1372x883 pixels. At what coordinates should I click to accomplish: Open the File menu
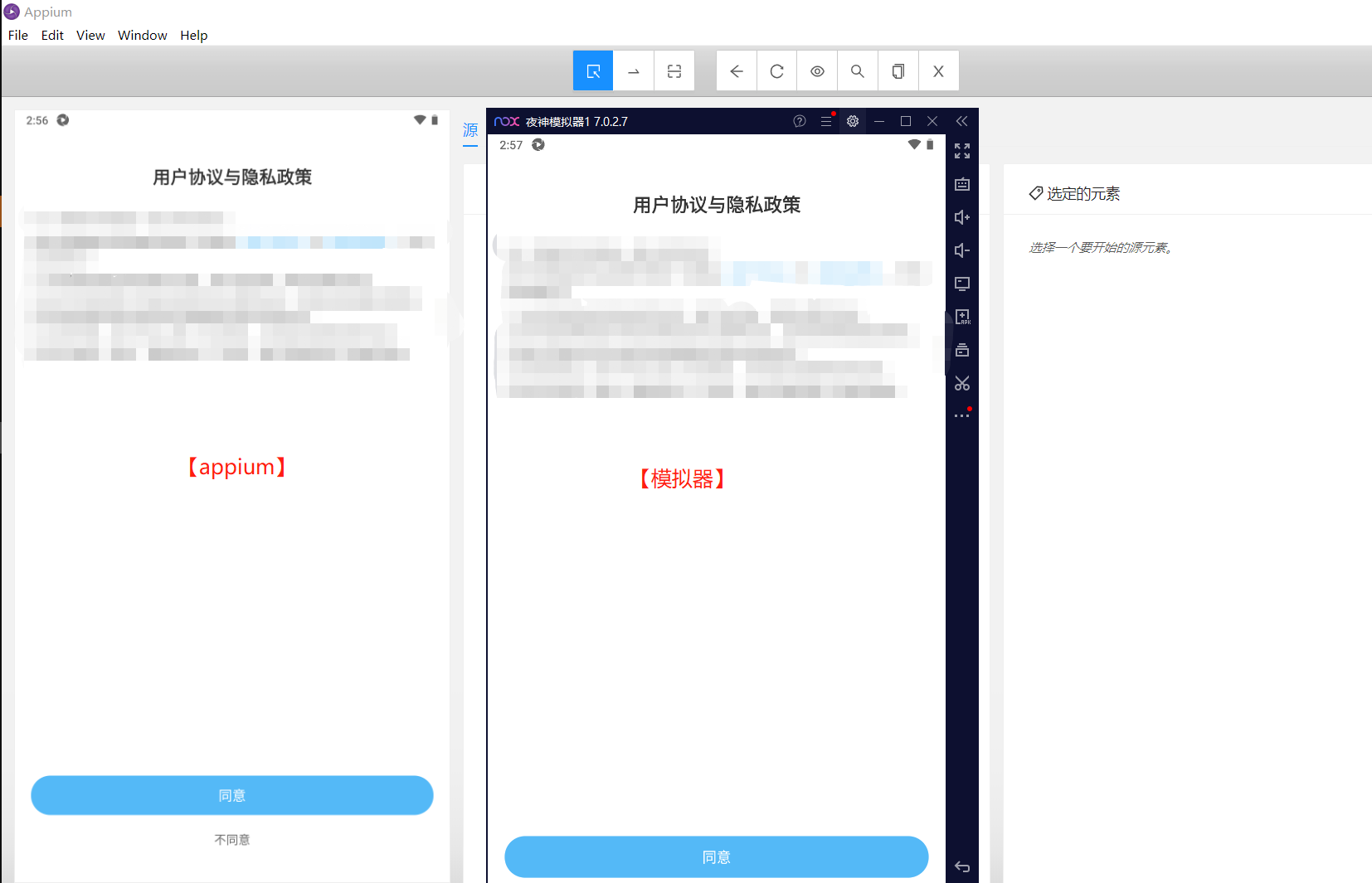[x=18, y=35]
